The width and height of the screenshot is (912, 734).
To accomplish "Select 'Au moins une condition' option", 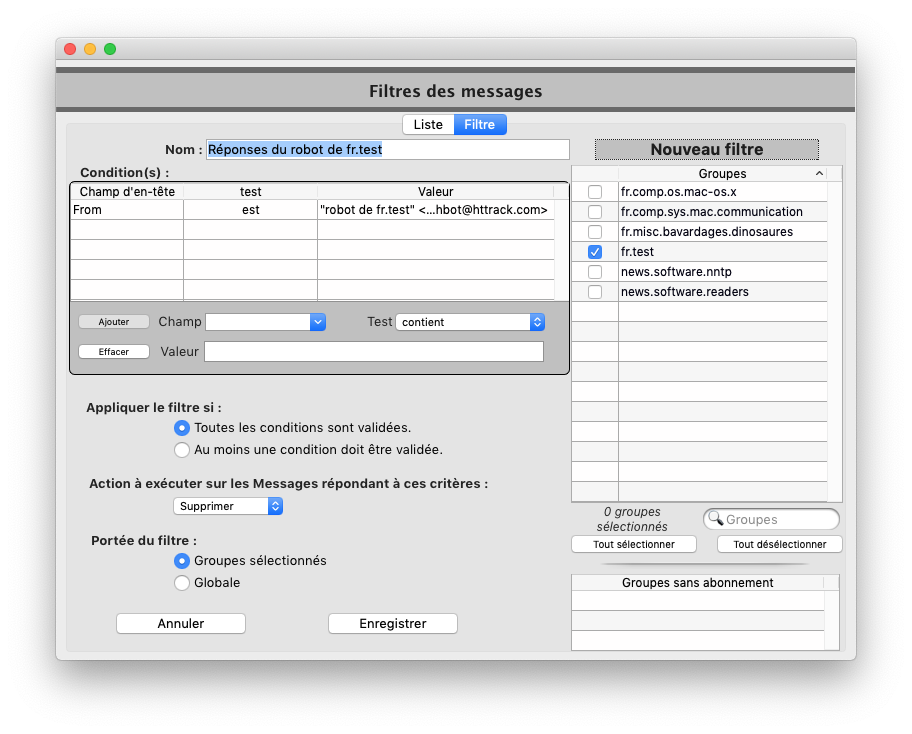I will [308, 450].
